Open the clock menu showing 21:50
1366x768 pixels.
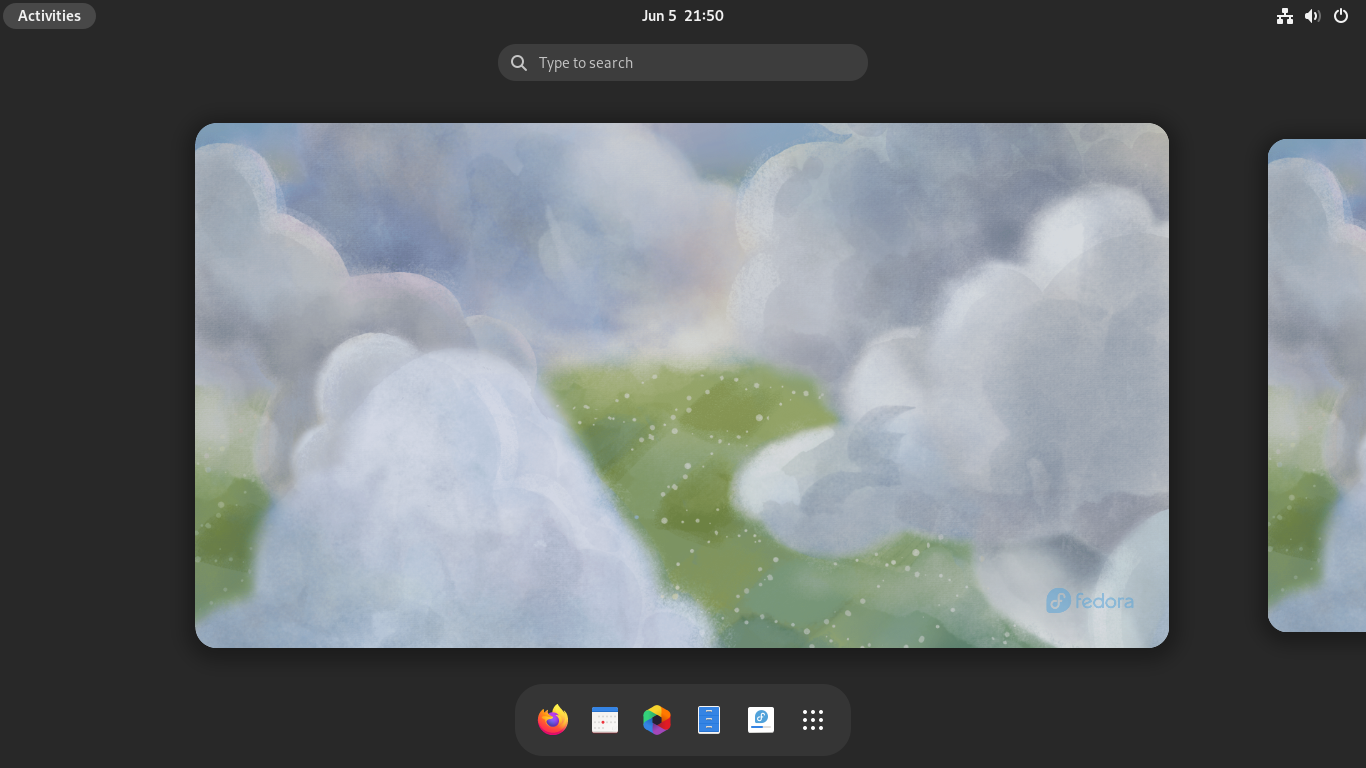(x=704, y=16)
